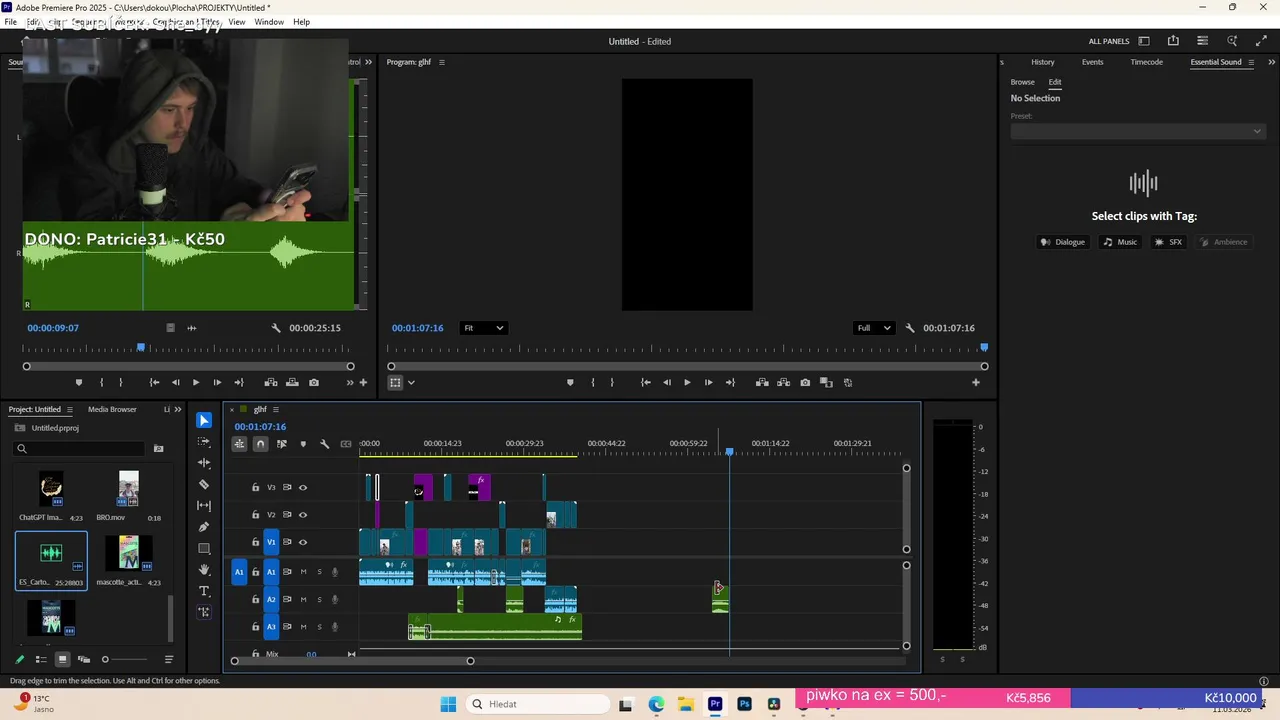Open the dropdown arrow beside the safe margins button
This screenshot has width=1280, height=720.
coord(411,382)
